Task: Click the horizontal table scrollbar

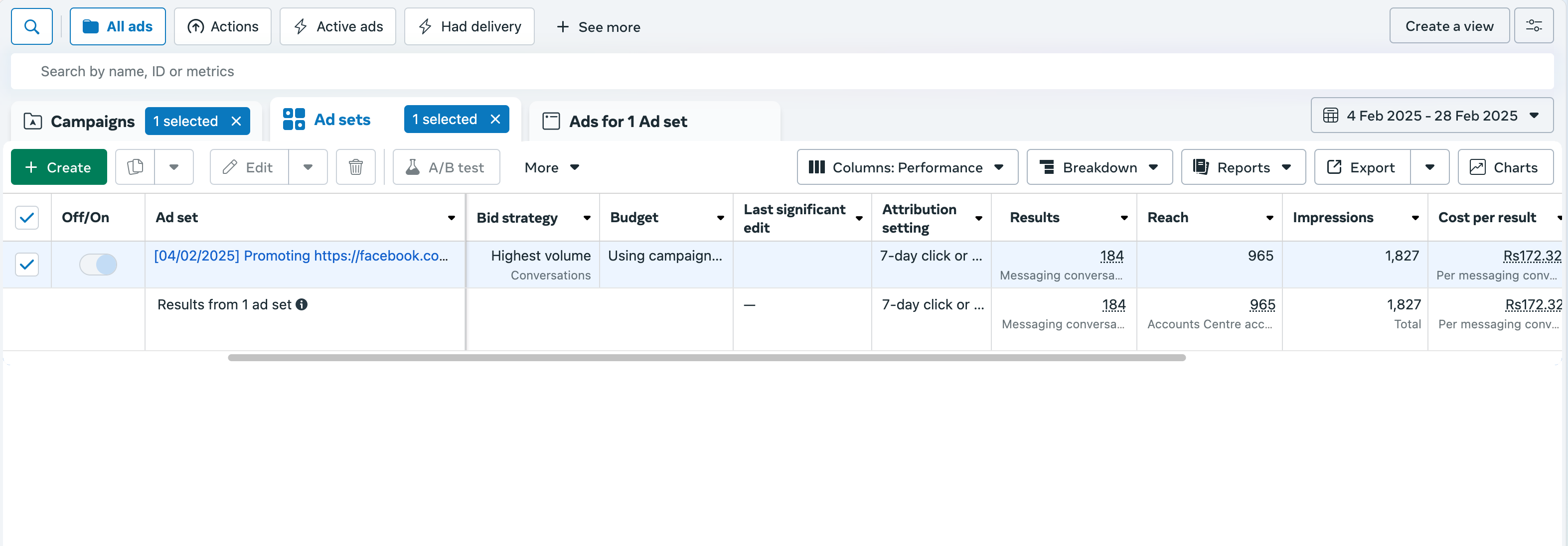Action: [x=706, y=358]
